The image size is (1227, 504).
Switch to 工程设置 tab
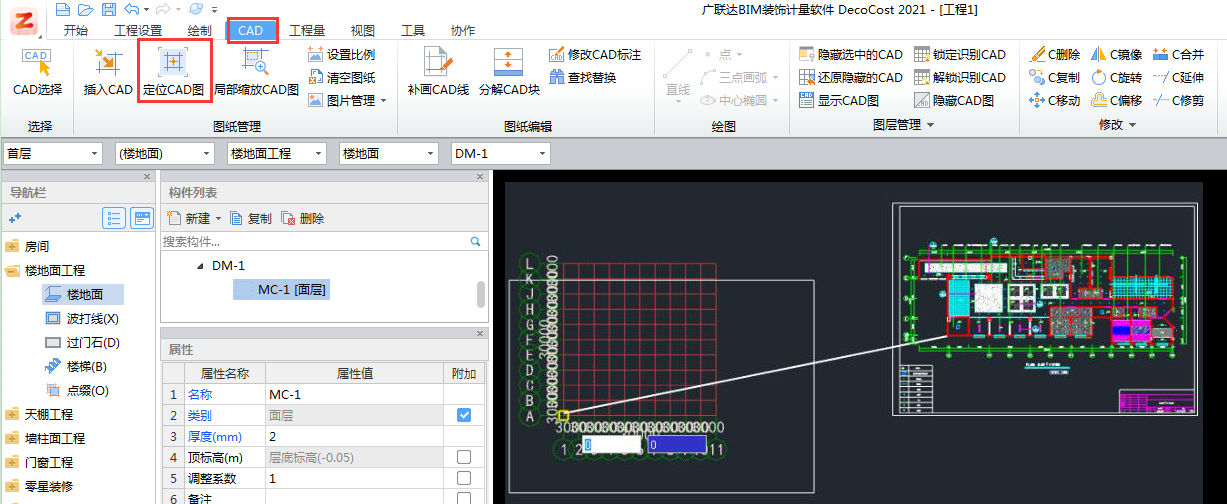[138, 31]
